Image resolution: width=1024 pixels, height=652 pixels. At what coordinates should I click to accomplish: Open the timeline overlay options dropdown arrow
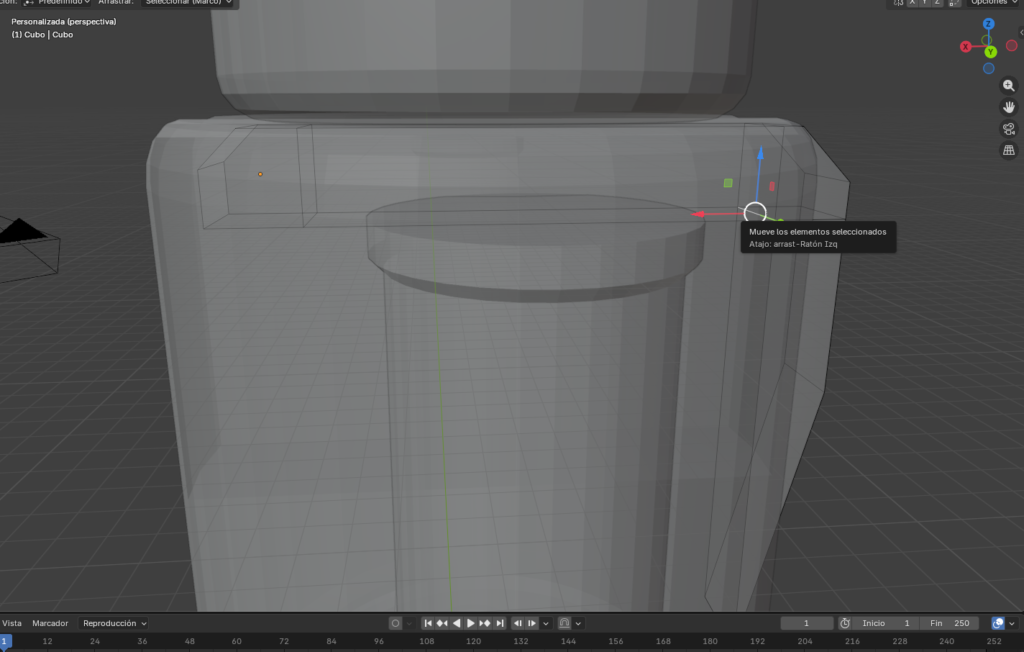(1012, 623)
